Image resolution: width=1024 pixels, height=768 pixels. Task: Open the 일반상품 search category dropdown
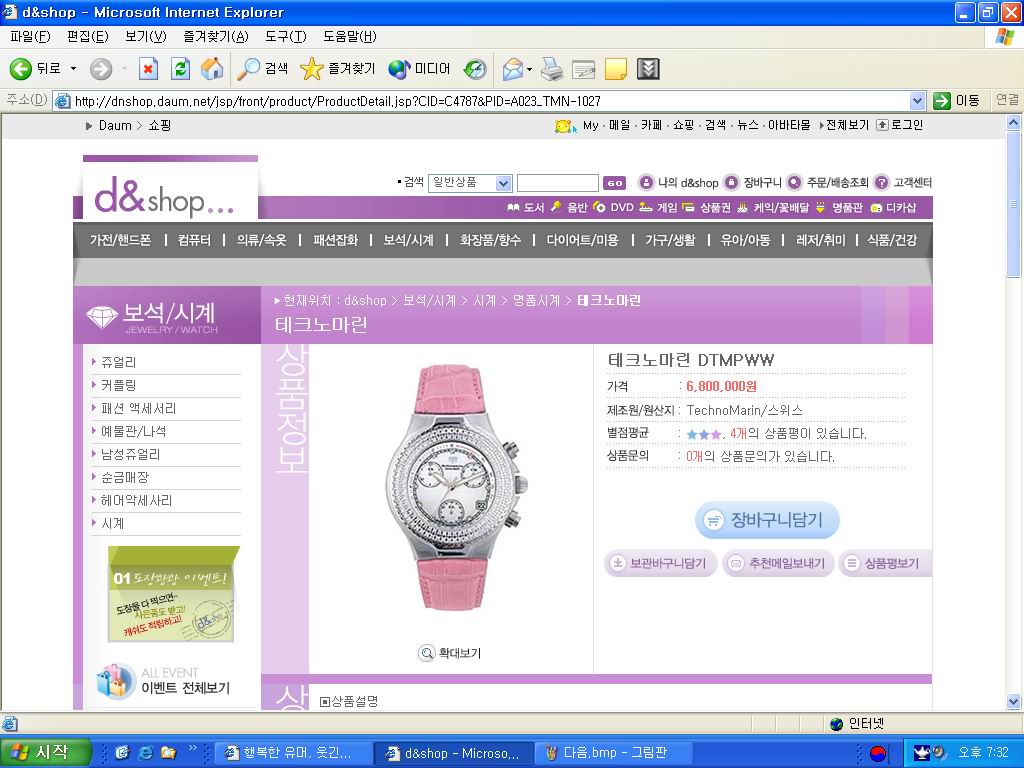click(x=503, y=183)
